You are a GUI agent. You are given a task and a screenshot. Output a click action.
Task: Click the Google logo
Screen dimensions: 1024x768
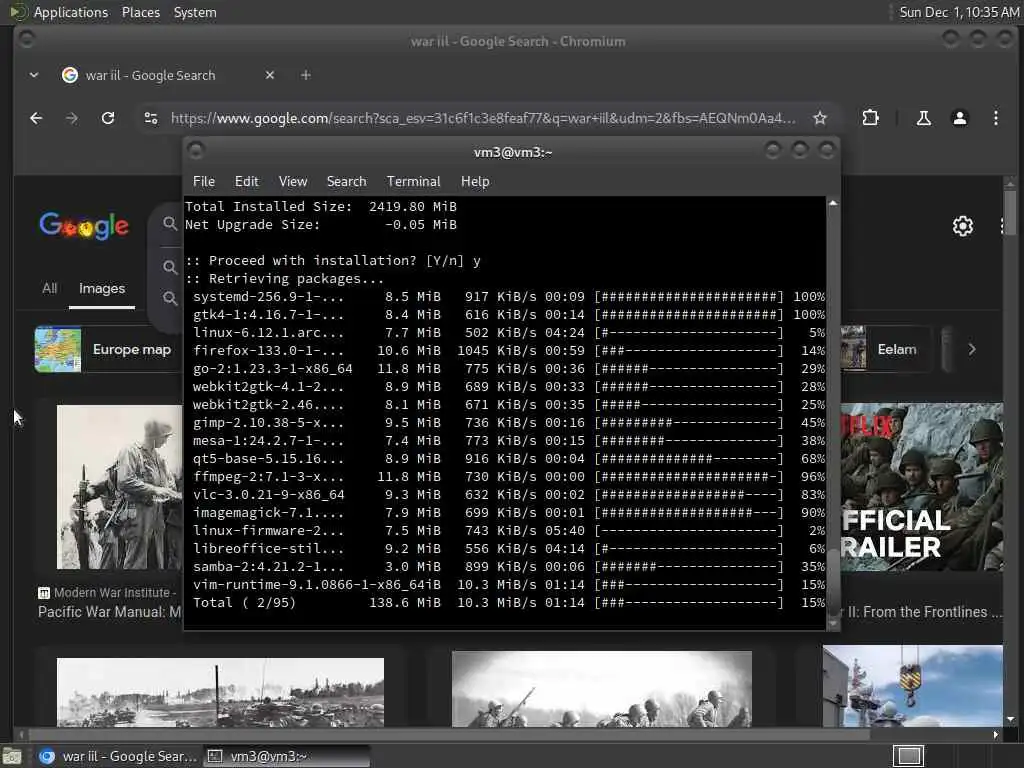pos(84,226)
